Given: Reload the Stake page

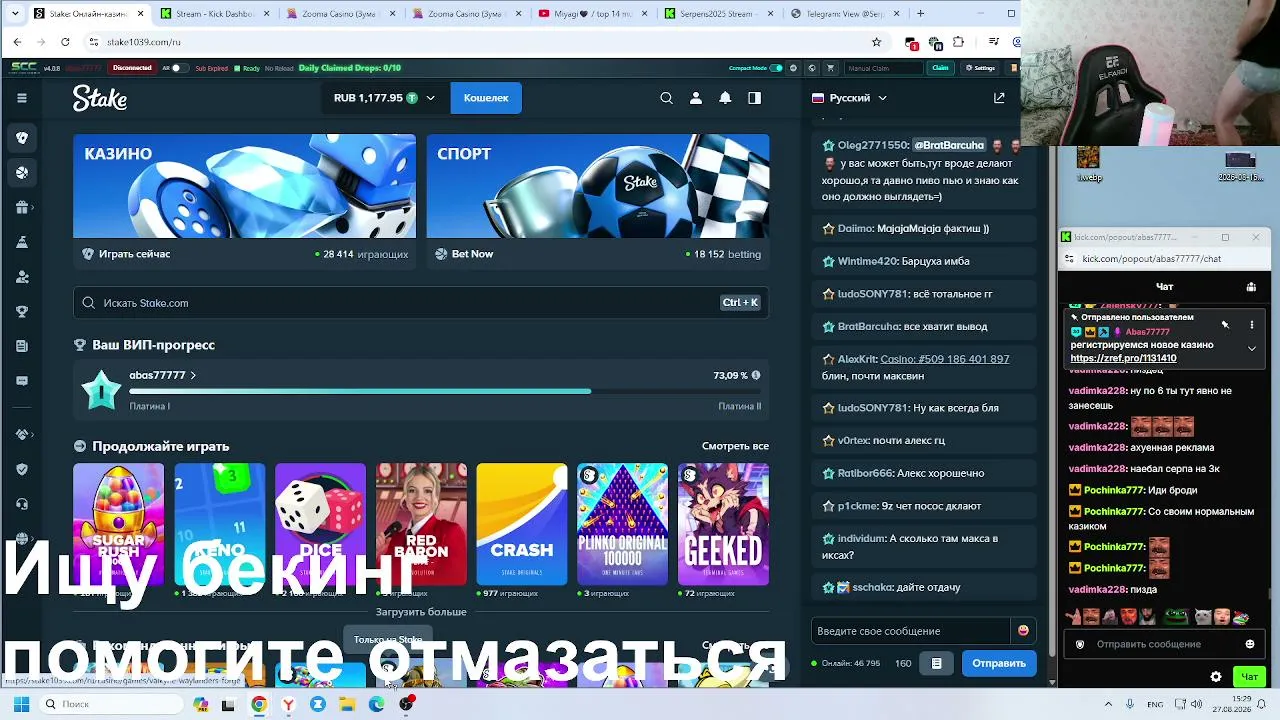Looking at the screenshot, I should pos(65,42).
